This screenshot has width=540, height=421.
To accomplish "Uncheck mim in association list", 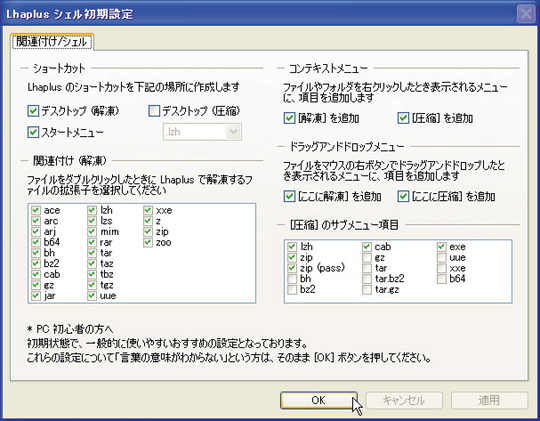I will pos(92,232).
